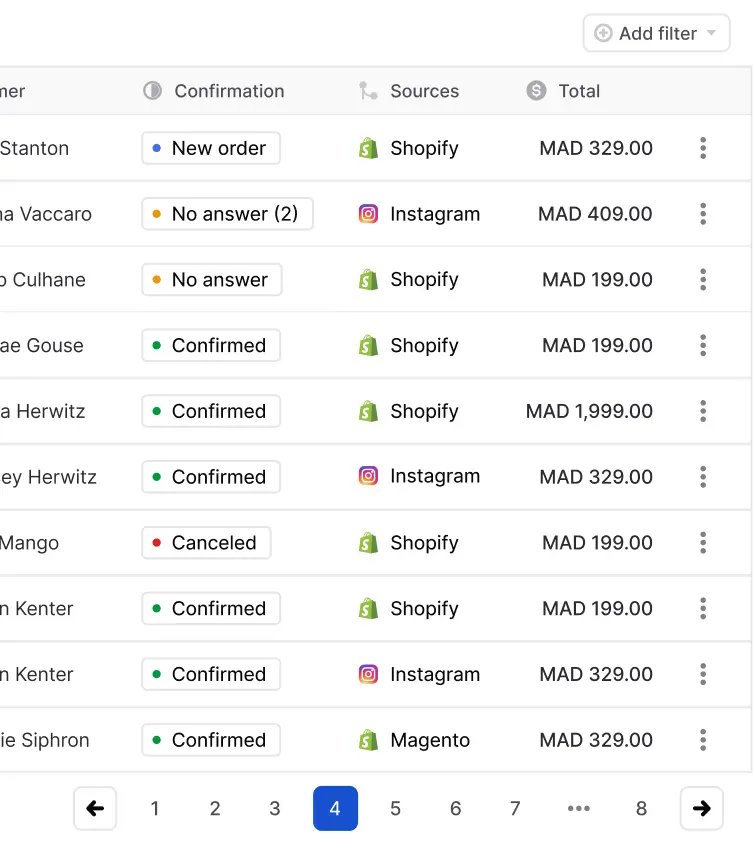The image size is (753, 844).
Task: Click the Total column dollar icon
Action: 537,91
